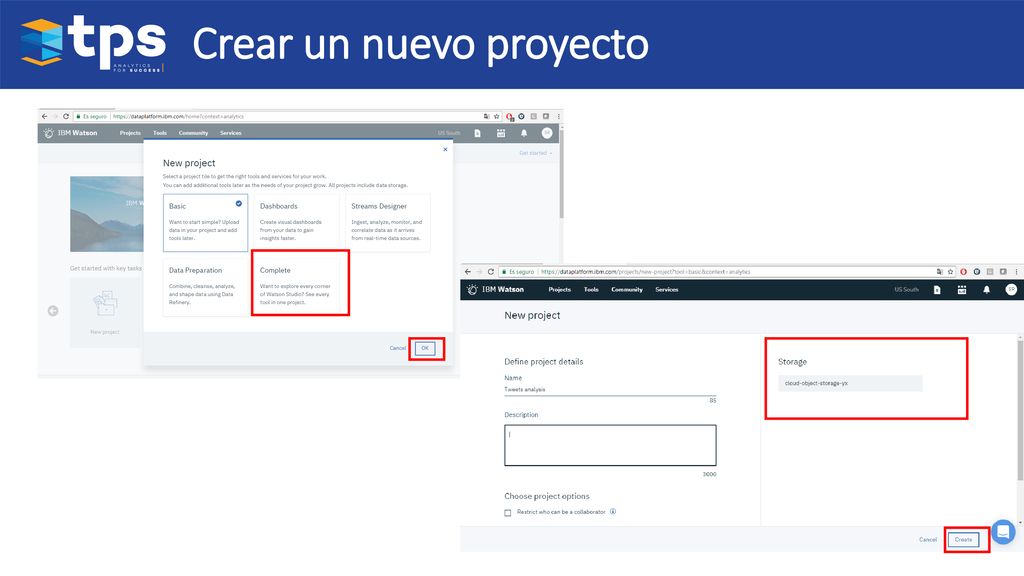
Task: Click the info icon beside collaborator restriction
Action: [x=613, y=512]
